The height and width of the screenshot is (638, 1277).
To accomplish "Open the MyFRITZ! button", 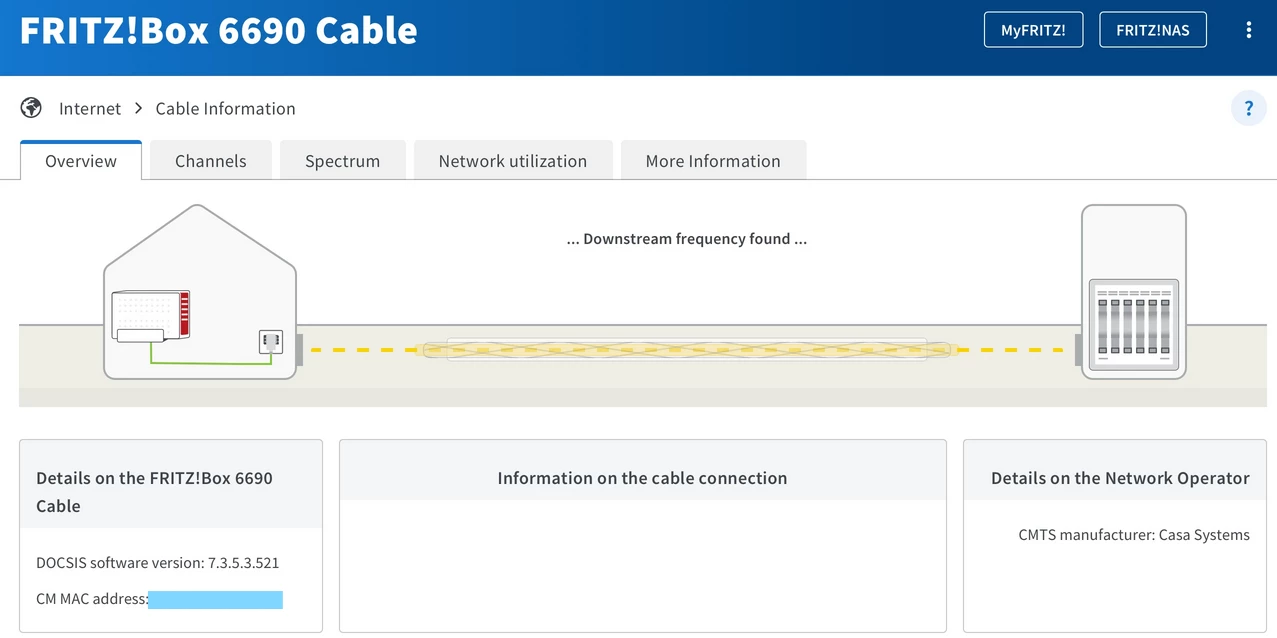I will pyautogui.click(x=1033, y=30).
